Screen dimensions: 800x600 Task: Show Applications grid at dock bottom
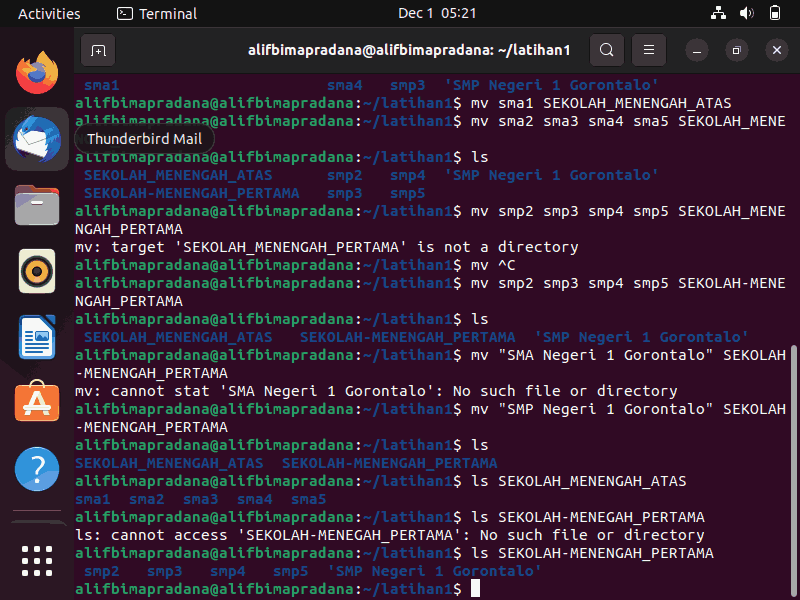point(37,561)
